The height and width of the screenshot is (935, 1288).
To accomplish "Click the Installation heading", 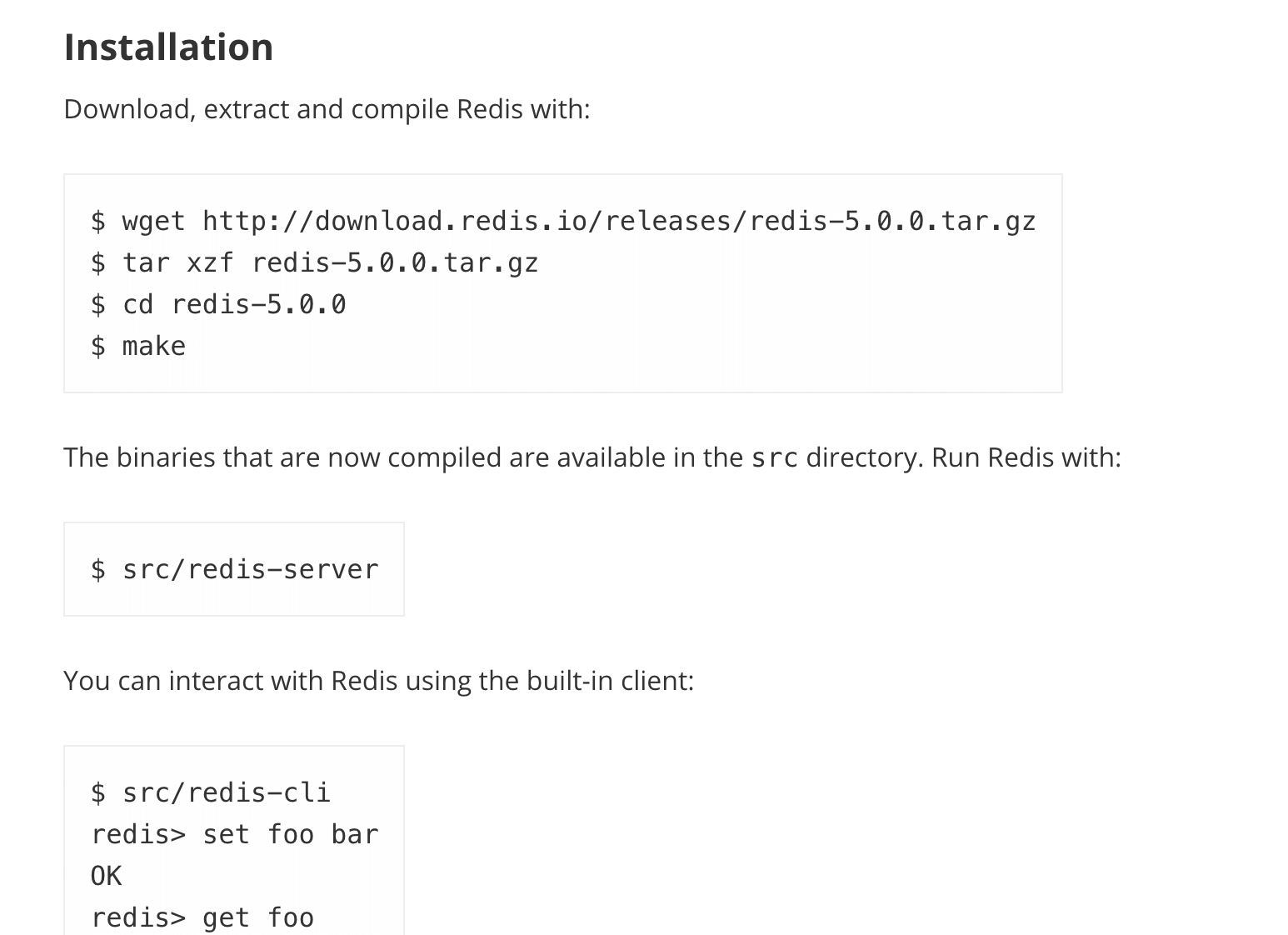I will tap(168, 47).
